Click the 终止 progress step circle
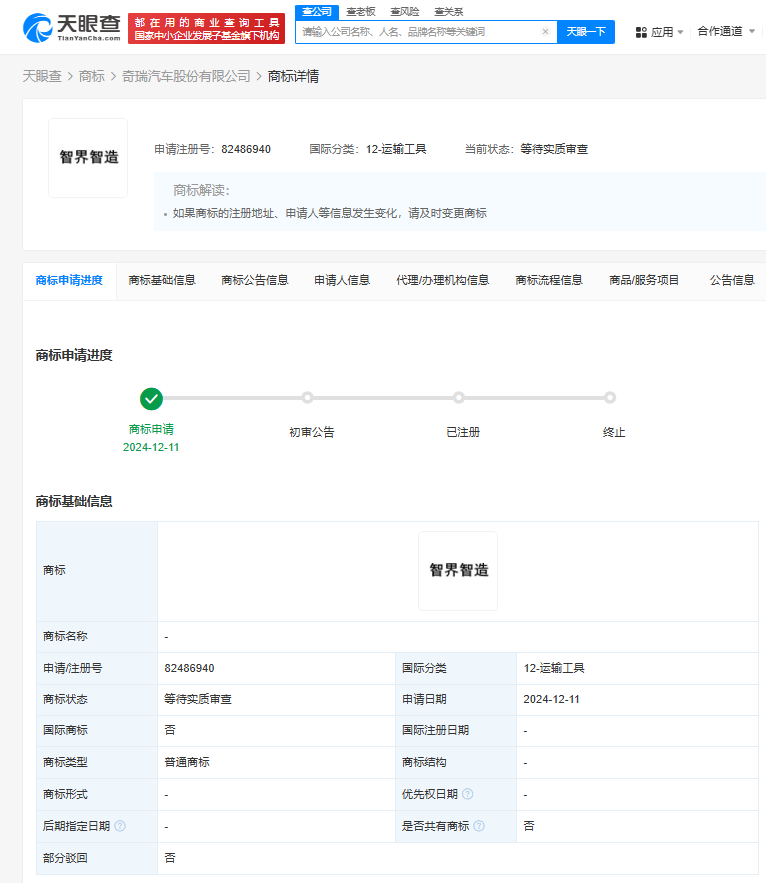 (x=610, y=398)
